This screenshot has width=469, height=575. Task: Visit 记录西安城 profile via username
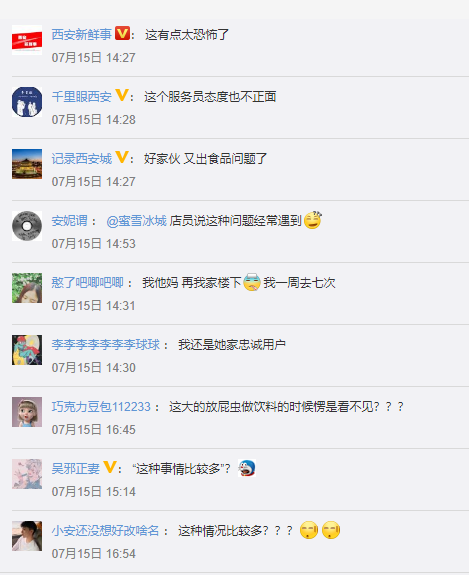pos(81,159)
